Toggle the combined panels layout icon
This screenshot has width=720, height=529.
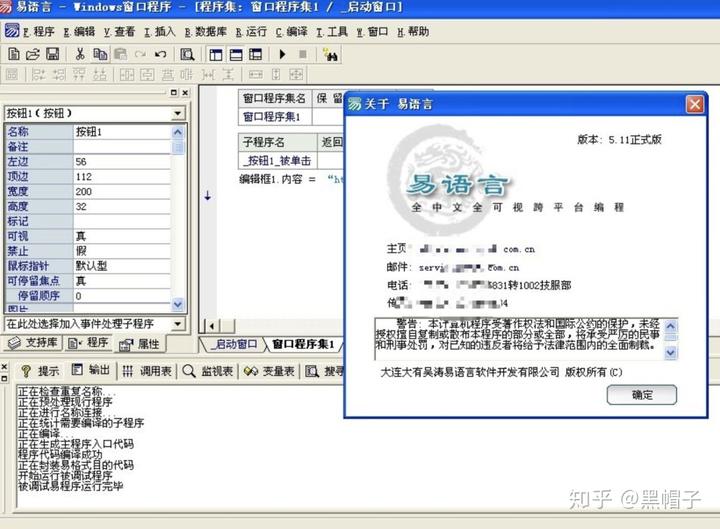click(255, 55)
